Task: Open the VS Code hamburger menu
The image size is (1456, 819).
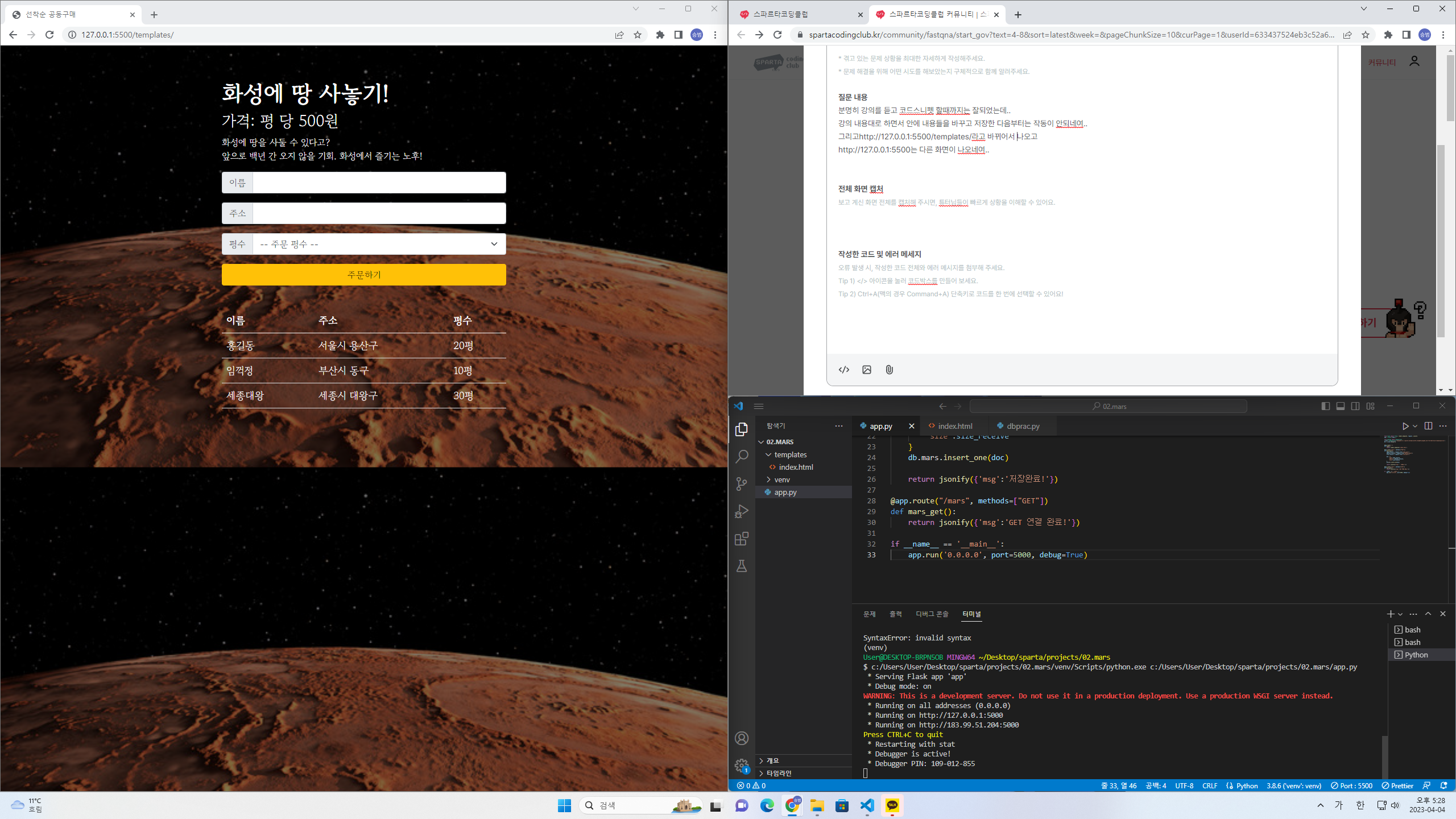Action: [x=759, y=406]
